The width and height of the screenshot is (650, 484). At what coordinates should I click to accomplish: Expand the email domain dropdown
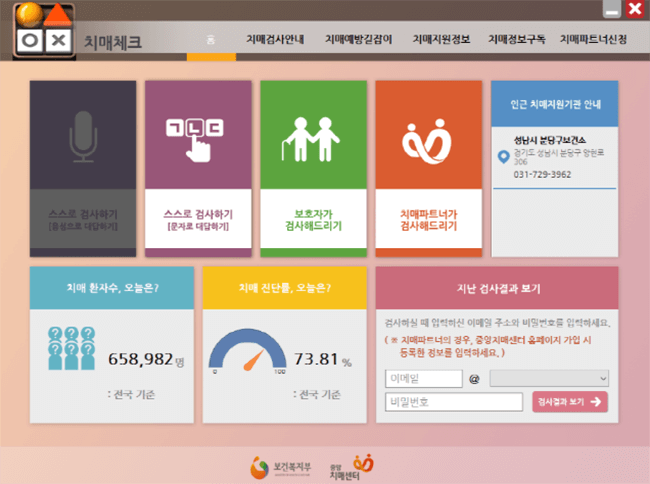pos(549,379)
